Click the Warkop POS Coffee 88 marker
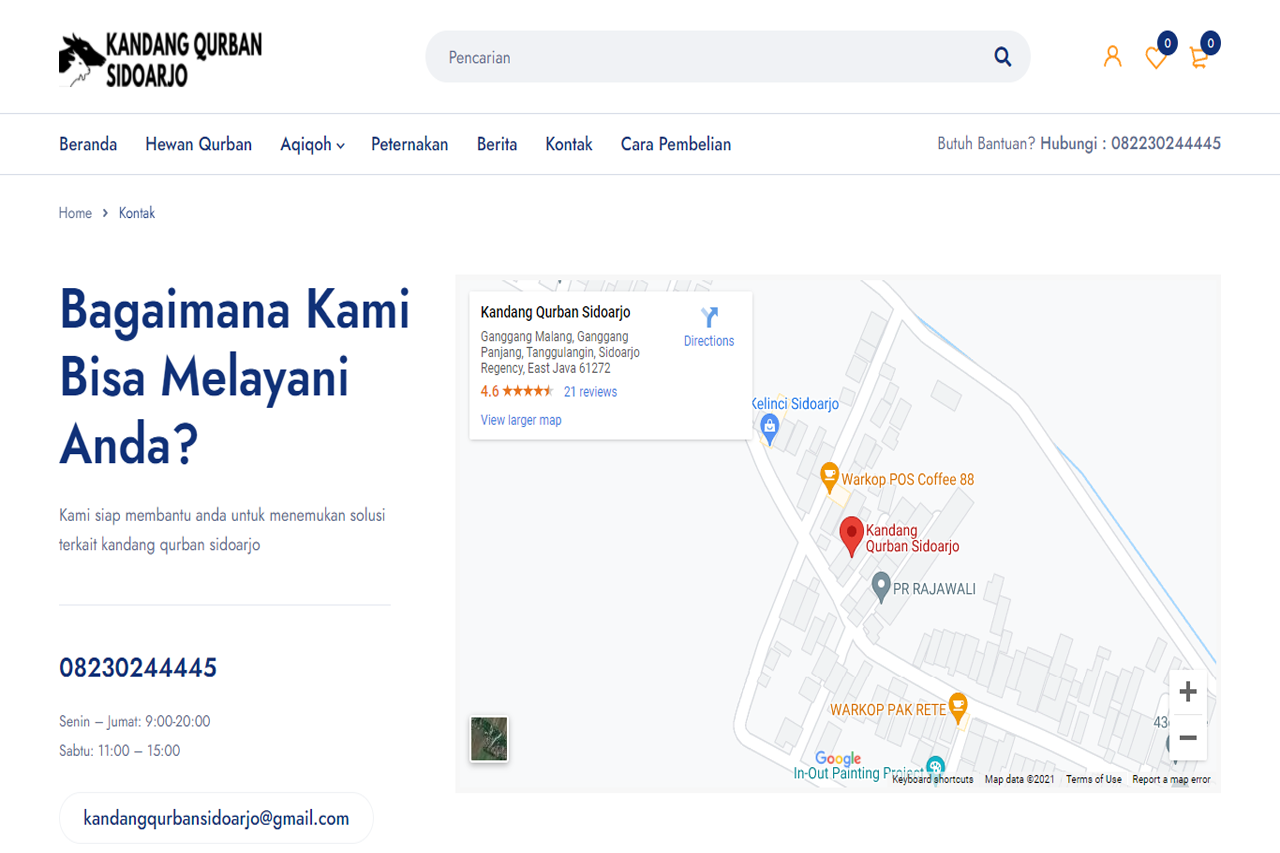The height and width of the screenshot is (853, 1280). (829, 476)
